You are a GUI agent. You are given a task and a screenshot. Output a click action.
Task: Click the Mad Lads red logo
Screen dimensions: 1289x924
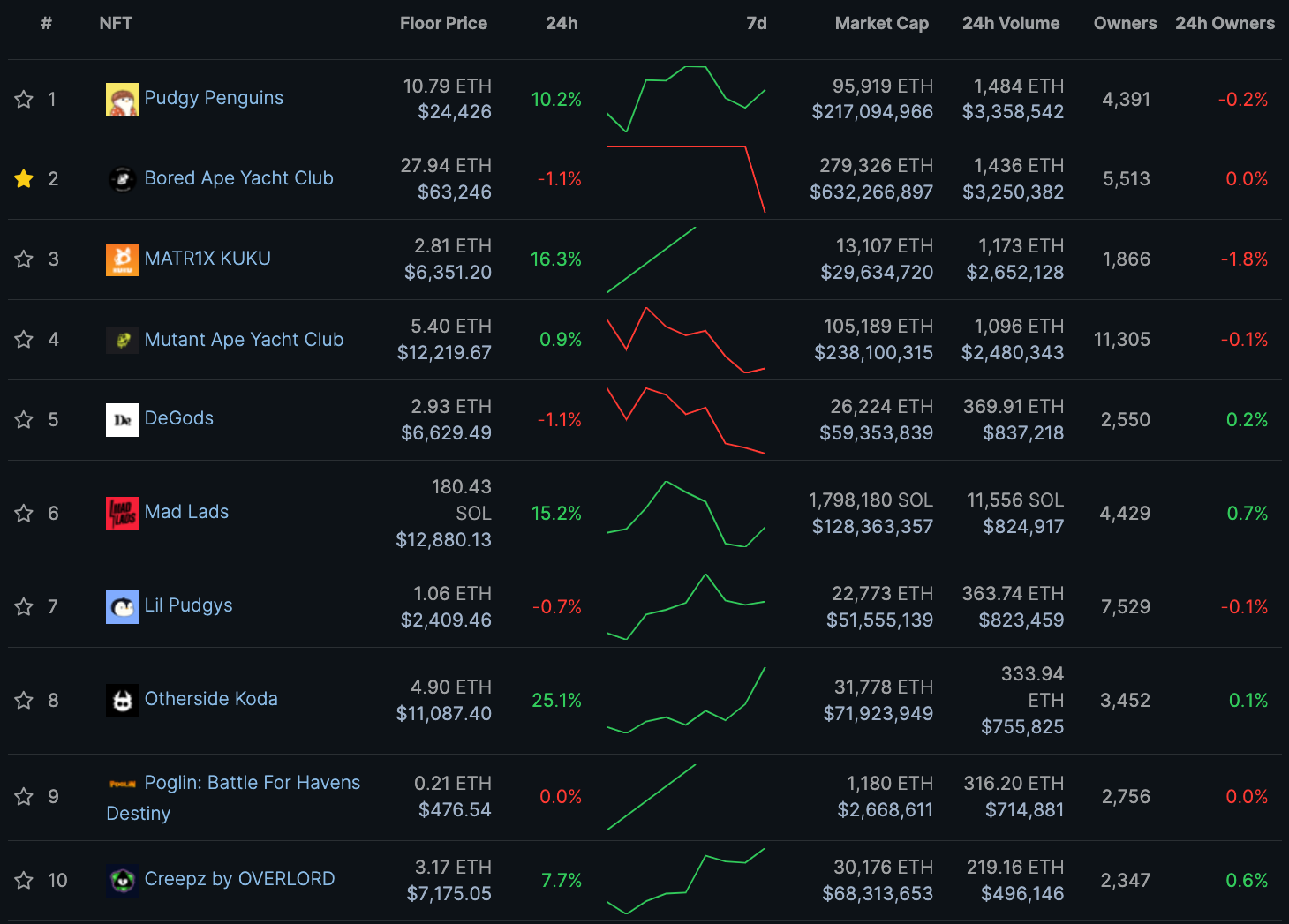(123, 514)
